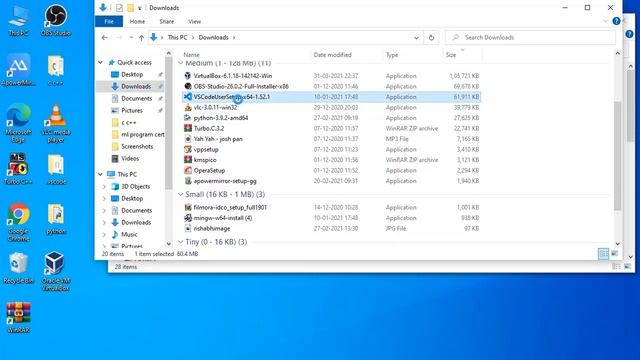Viewport: 640px width, 360px height.
Task: Sort by the Type column header
Action: (412, 55)
